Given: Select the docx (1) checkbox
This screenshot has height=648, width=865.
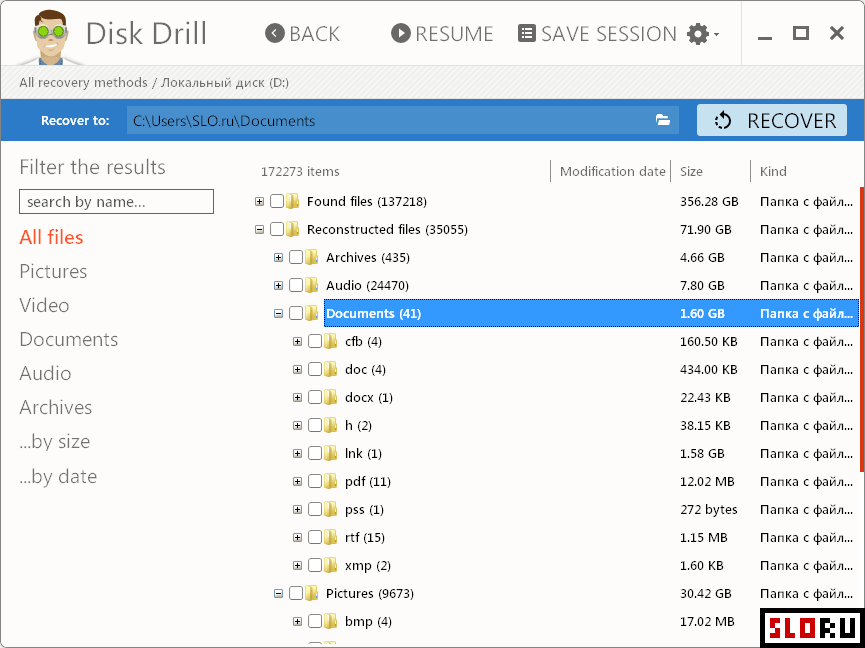Looking at the screenshot, I should pos(315,398).
